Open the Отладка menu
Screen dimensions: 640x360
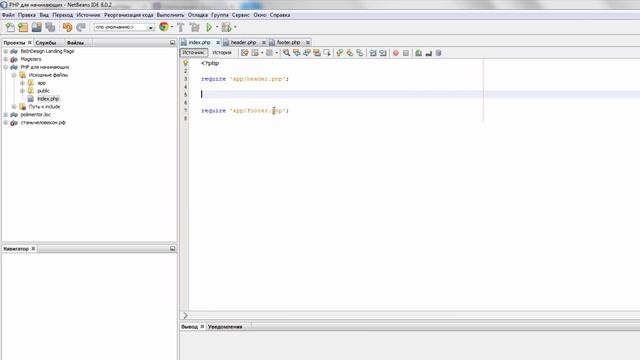[x=198, y=15]
